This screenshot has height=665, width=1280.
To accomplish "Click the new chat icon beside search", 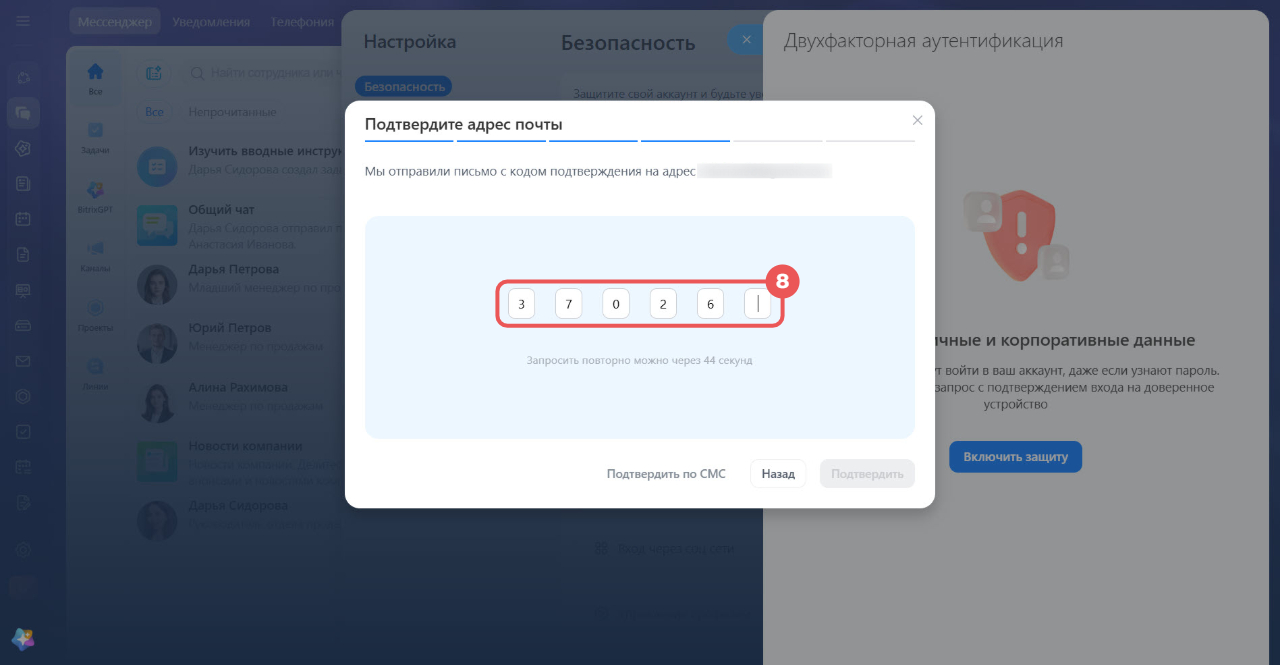I will click(x=154, y=73).
